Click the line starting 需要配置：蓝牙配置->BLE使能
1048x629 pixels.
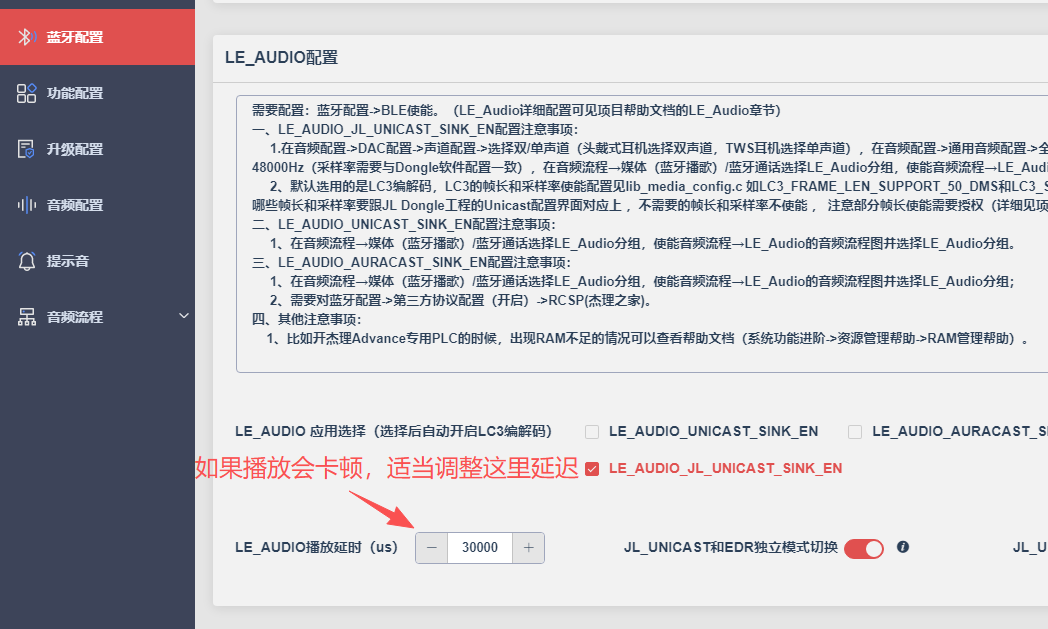click(516, 110)
